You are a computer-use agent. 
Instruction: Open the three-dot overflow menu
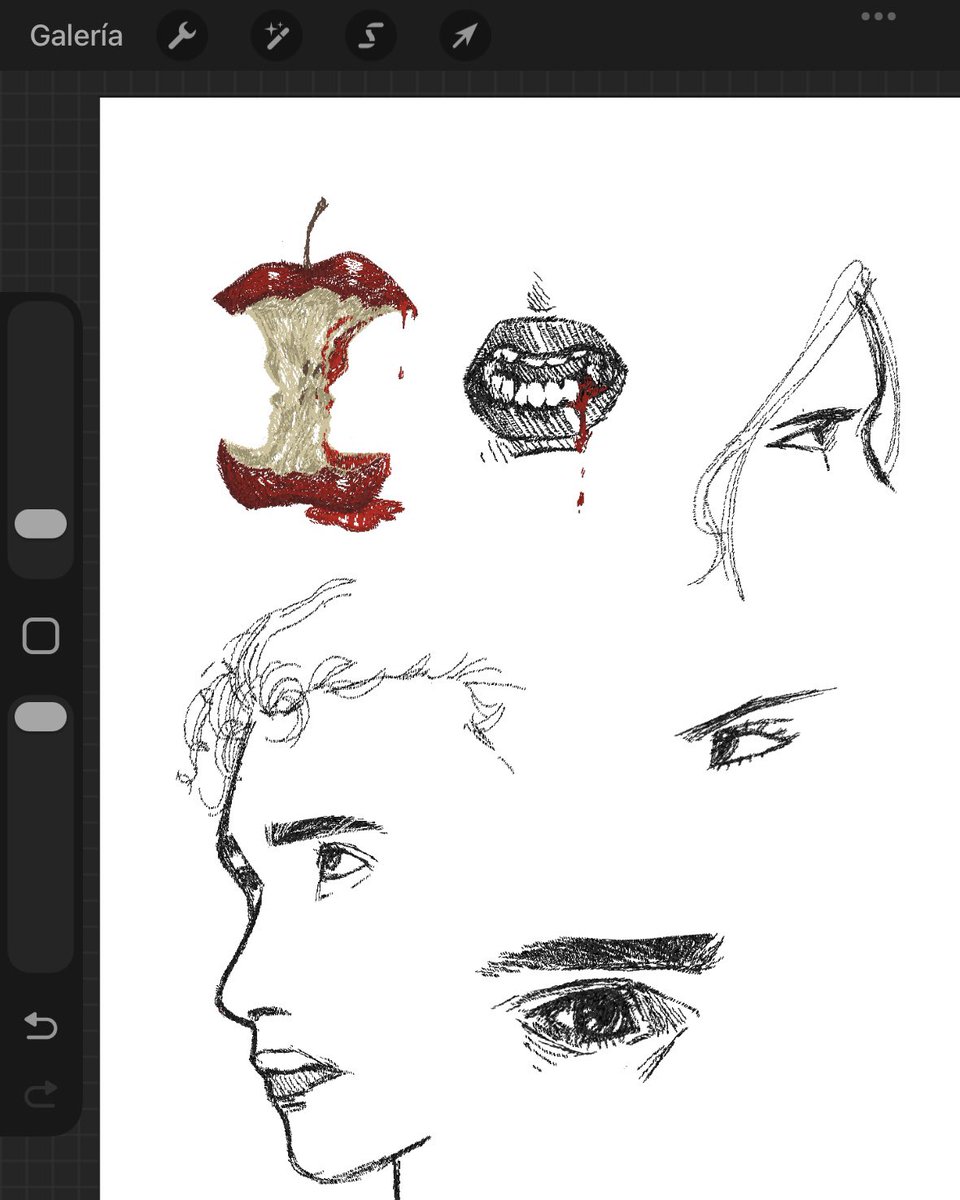pos(878,16)
